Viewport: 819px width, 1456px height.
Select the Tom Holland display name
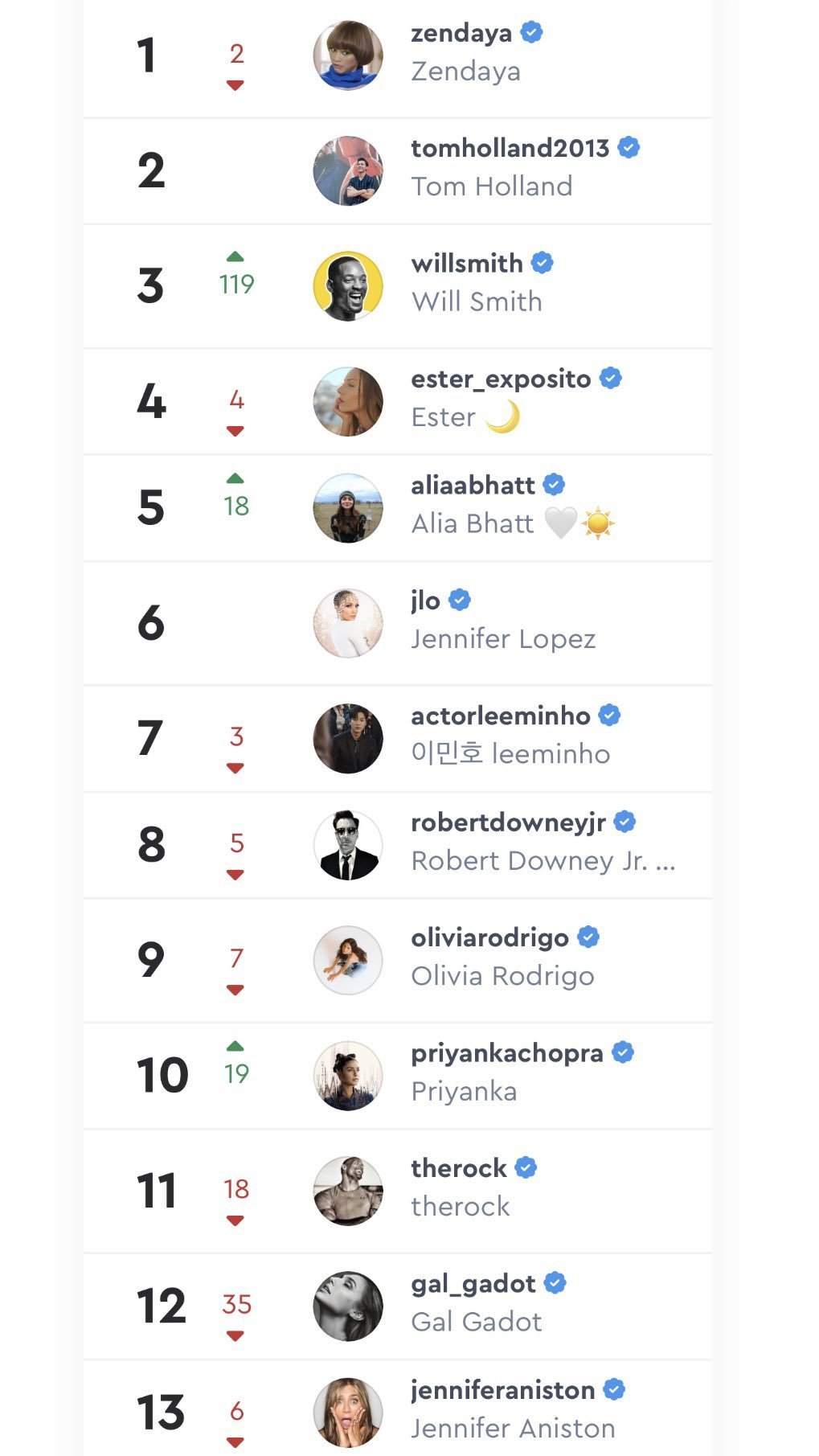491,187
